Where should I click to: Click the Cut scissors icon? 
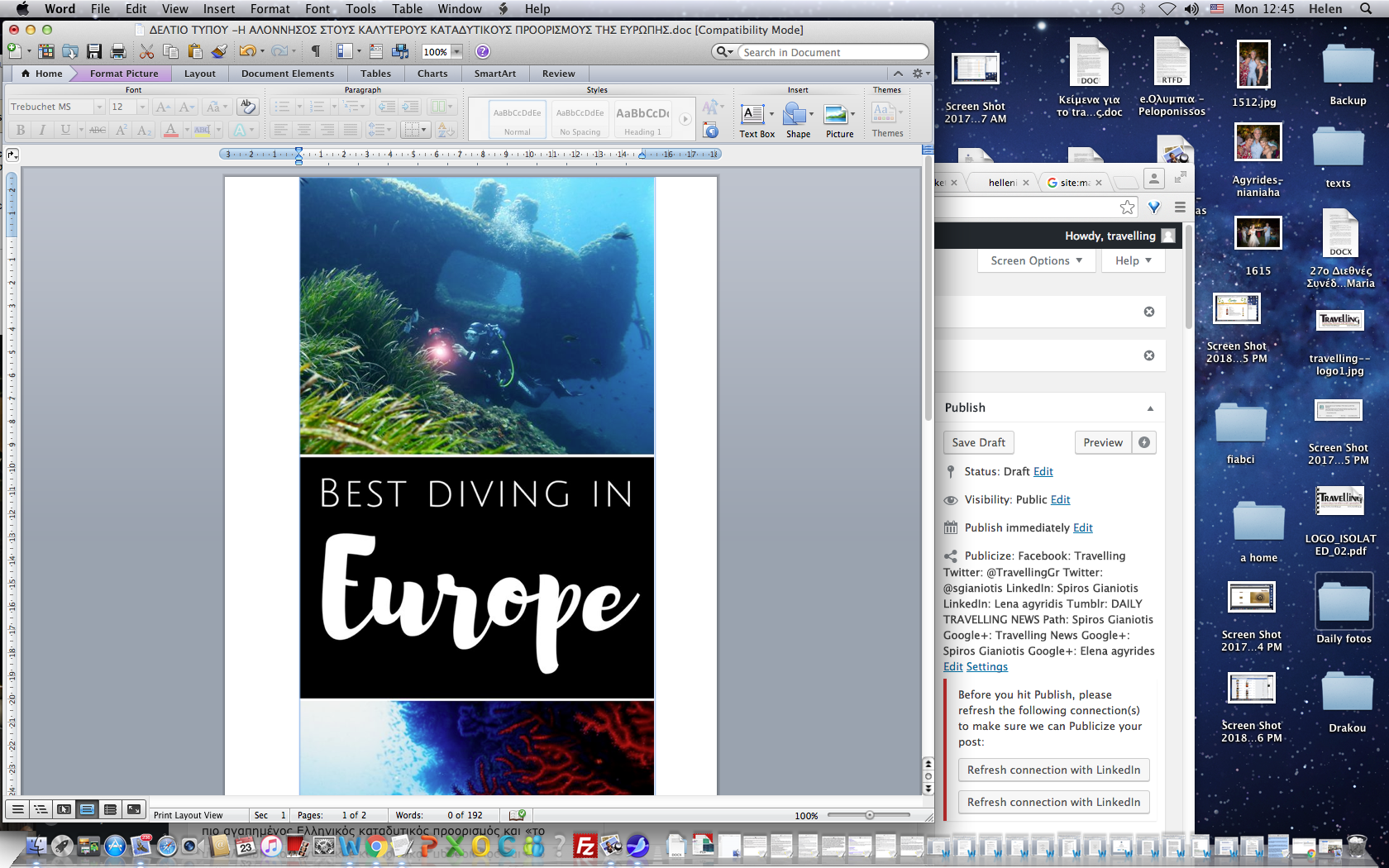(x=146, y=51)
